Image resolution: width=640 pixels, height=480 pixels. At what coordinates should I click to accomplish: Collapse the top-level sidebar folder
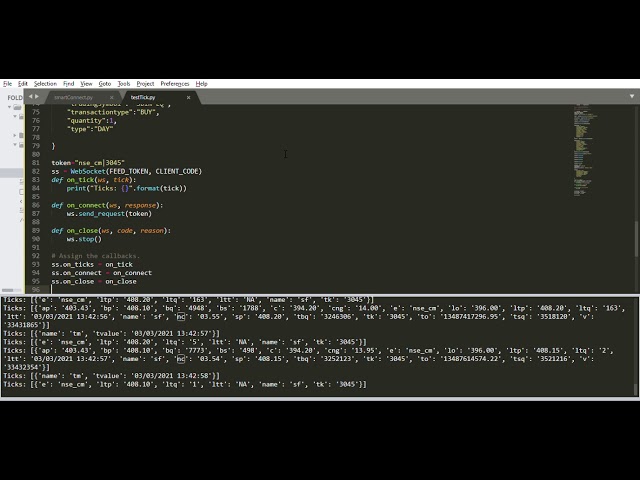click(9, 107)
